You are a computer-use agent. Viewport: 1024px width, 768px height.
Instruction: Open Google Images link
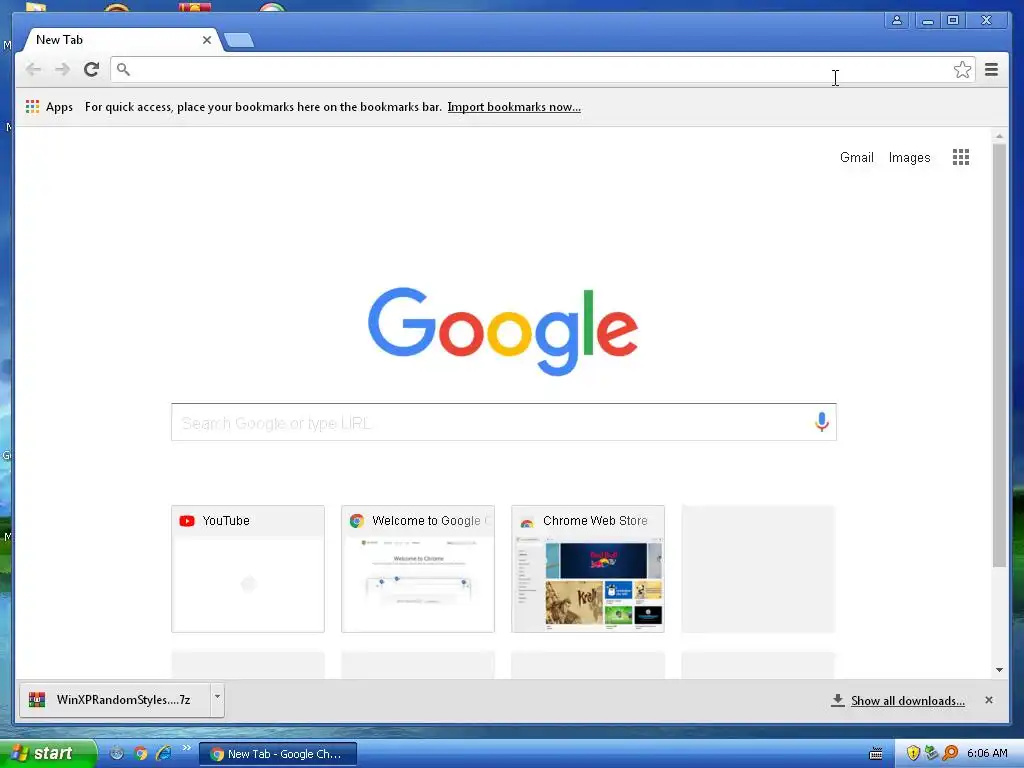point(909,157)
